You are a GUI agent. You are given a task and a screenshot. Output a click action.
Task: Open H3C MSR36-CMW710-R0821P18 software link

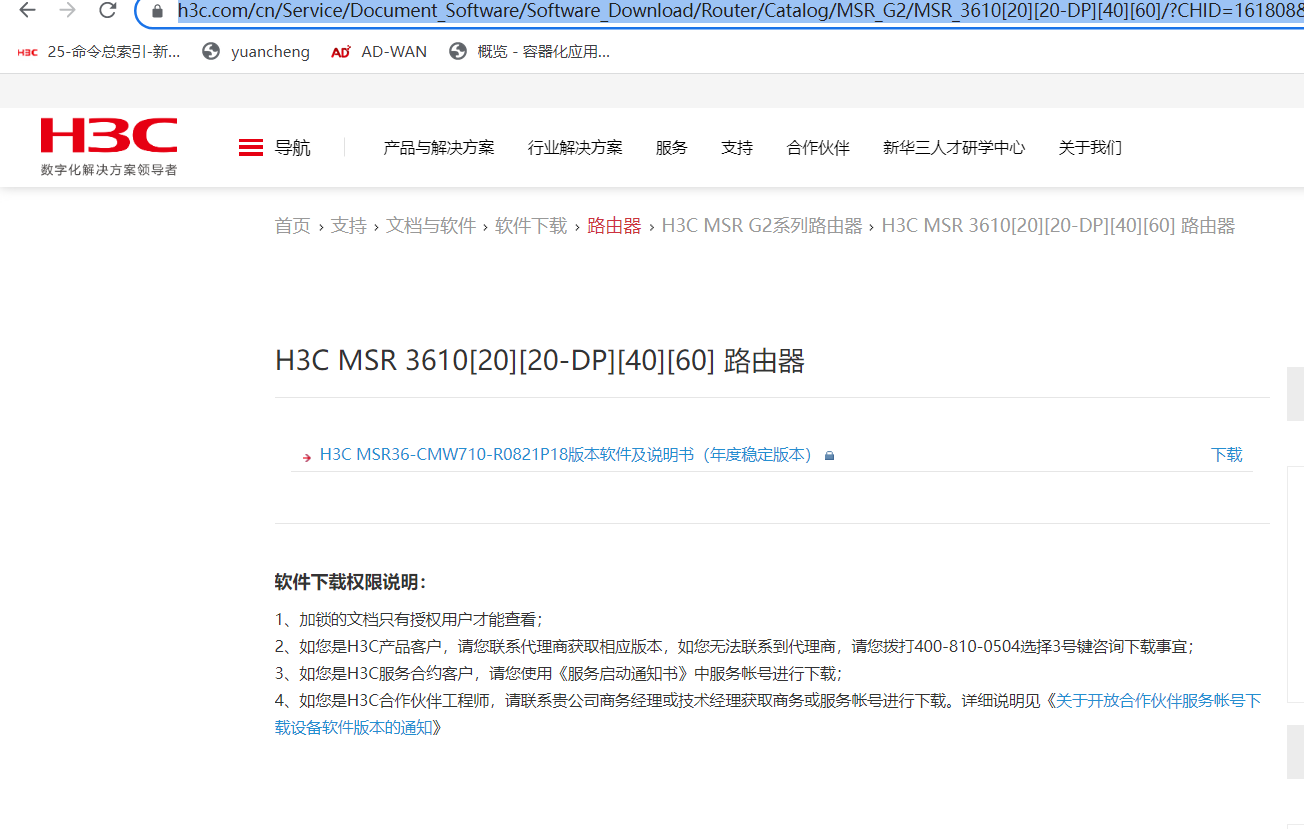tap(566, 455)
